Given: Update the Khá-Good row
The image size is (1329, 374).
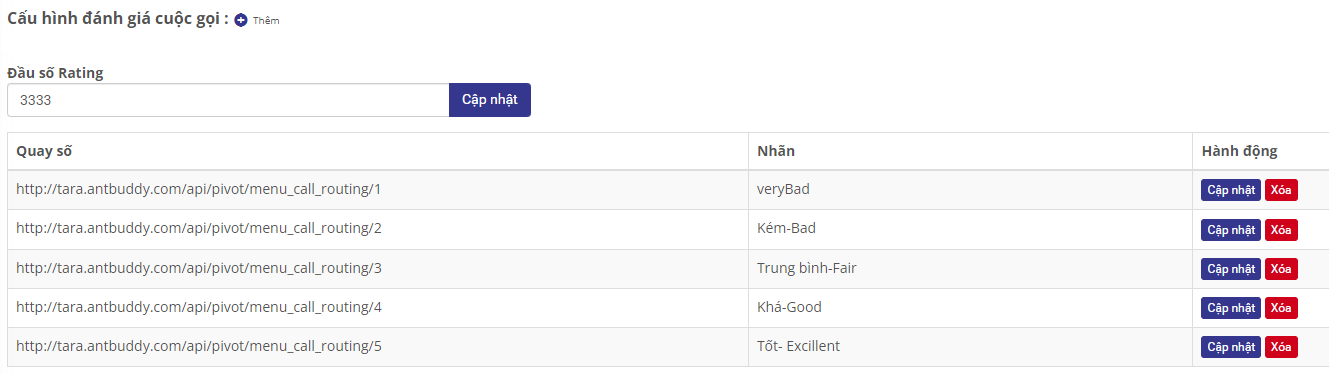Looking at the screenshot, I should pos(1231,308).
